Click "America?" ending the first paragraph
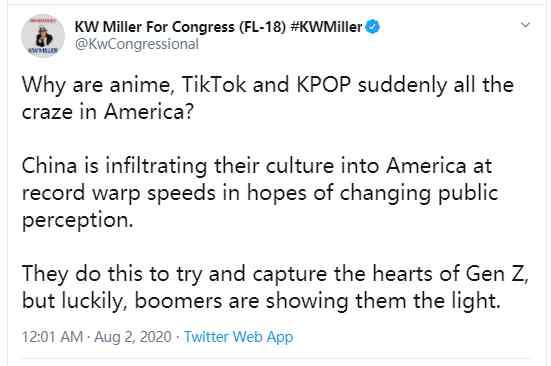 (149, 112)
